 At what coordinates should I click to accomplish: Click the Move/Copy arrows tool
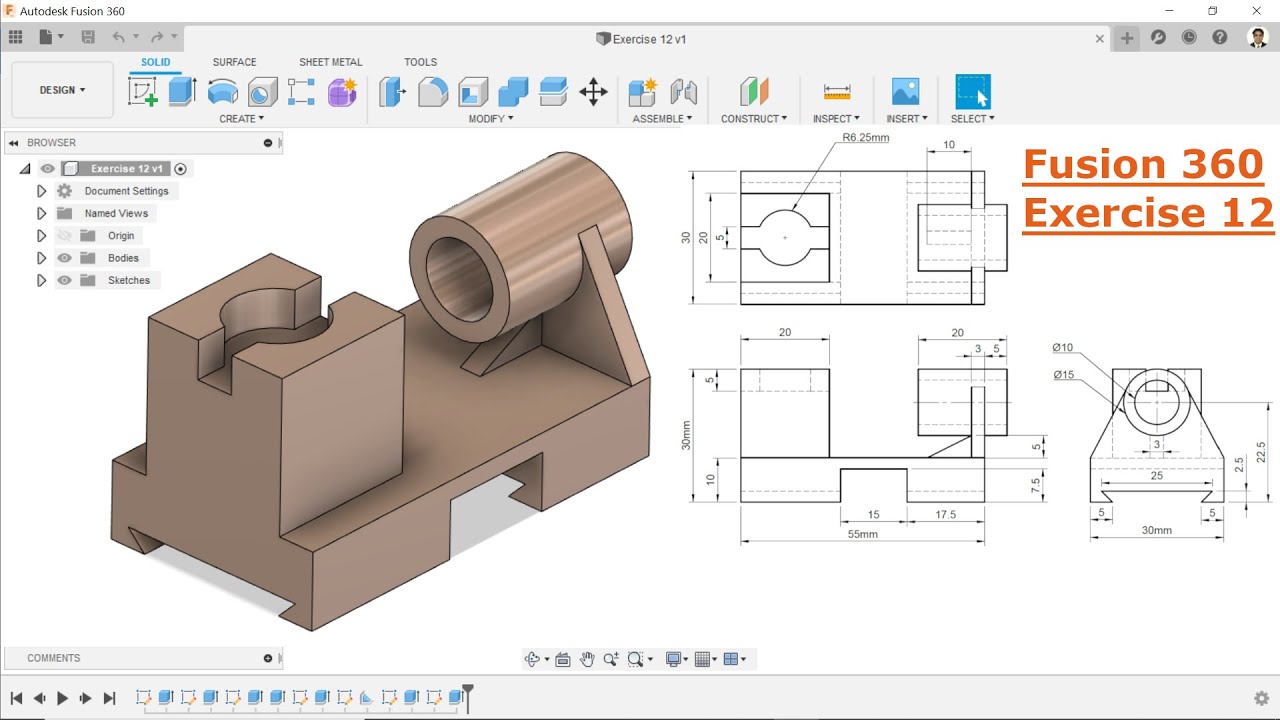(593, 92)
